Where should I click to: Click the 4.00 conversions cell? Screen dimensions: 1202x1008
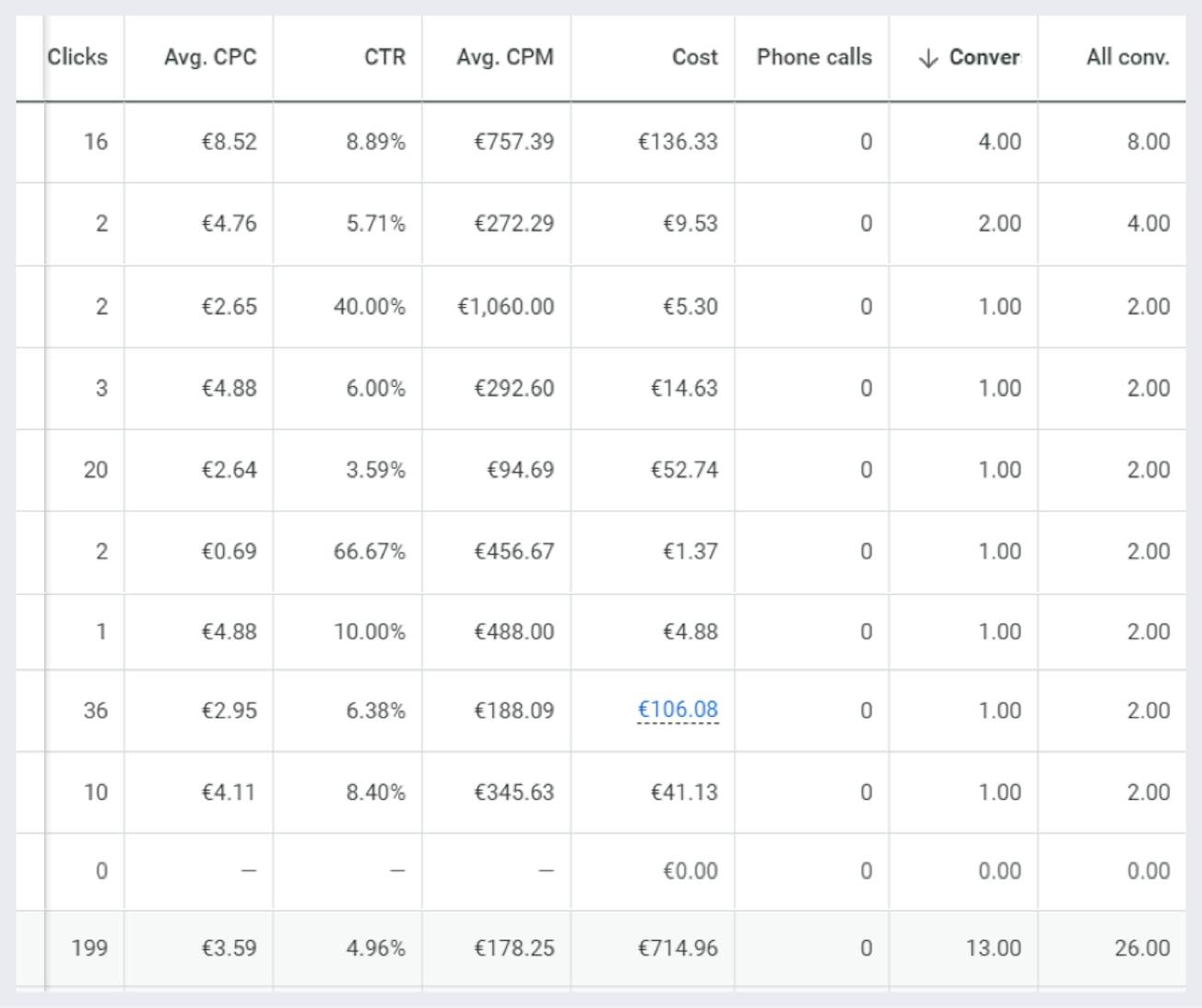coord(999,142)
